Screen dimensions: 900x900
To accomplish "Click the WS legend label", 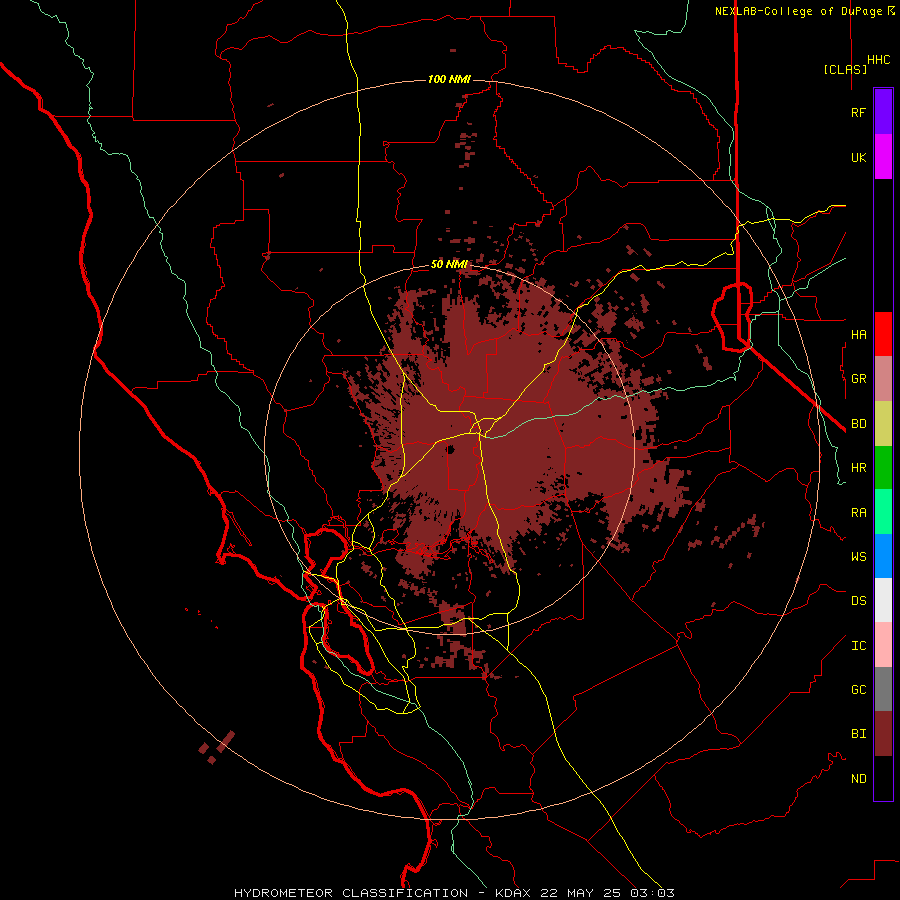I will point(858,557).
